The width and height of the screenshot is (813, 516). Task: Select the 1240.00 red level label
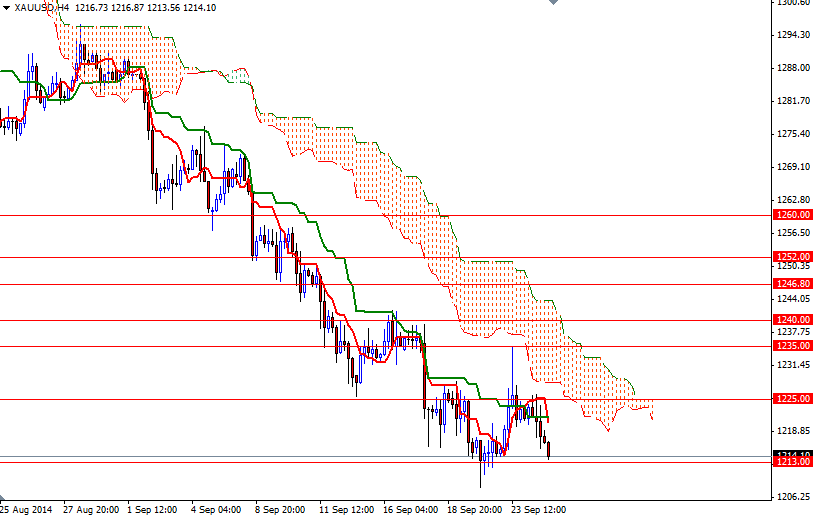(793, 320)
